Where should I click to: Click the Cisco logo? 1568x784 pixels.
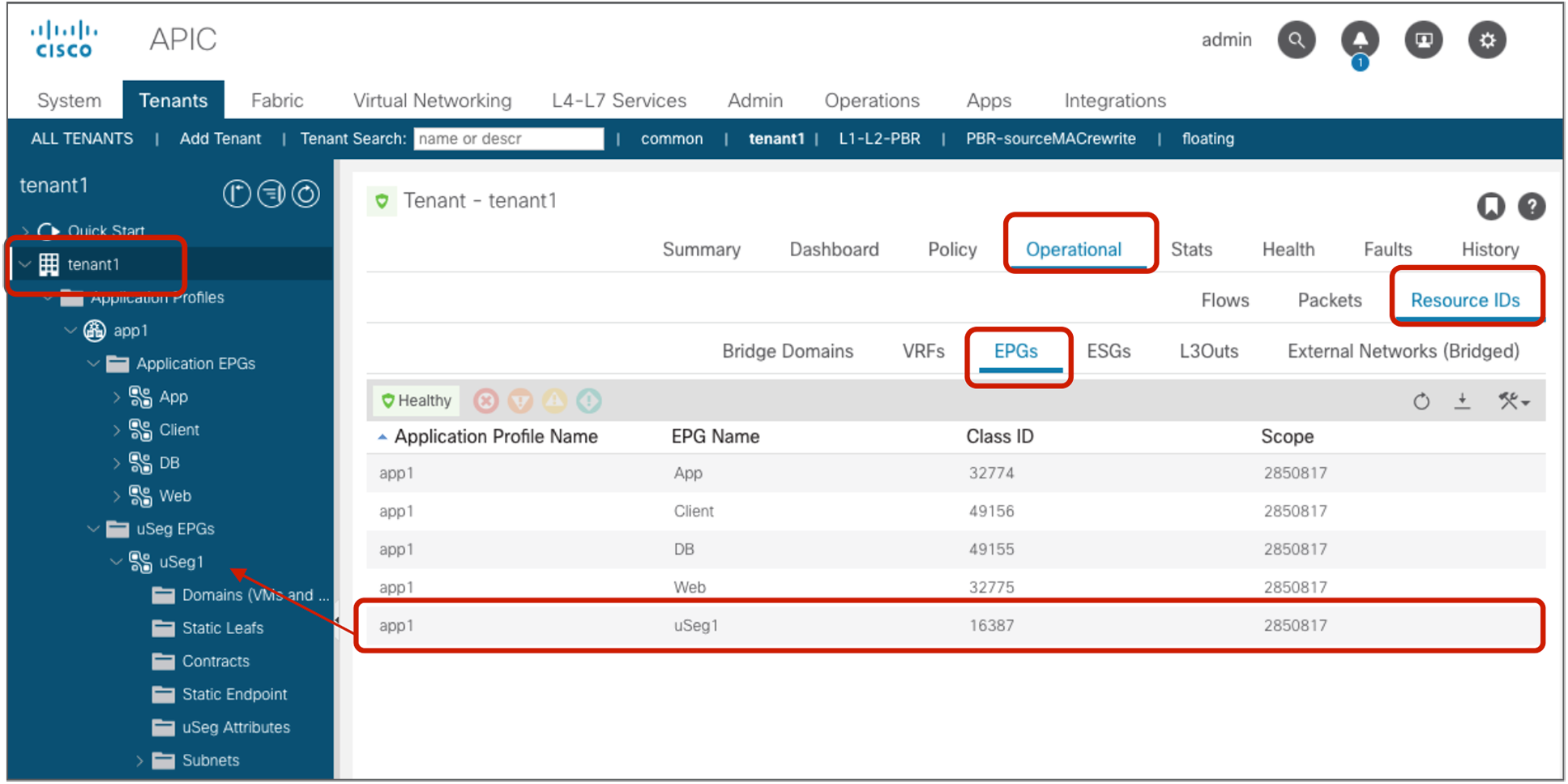click(x=64, y=40)
